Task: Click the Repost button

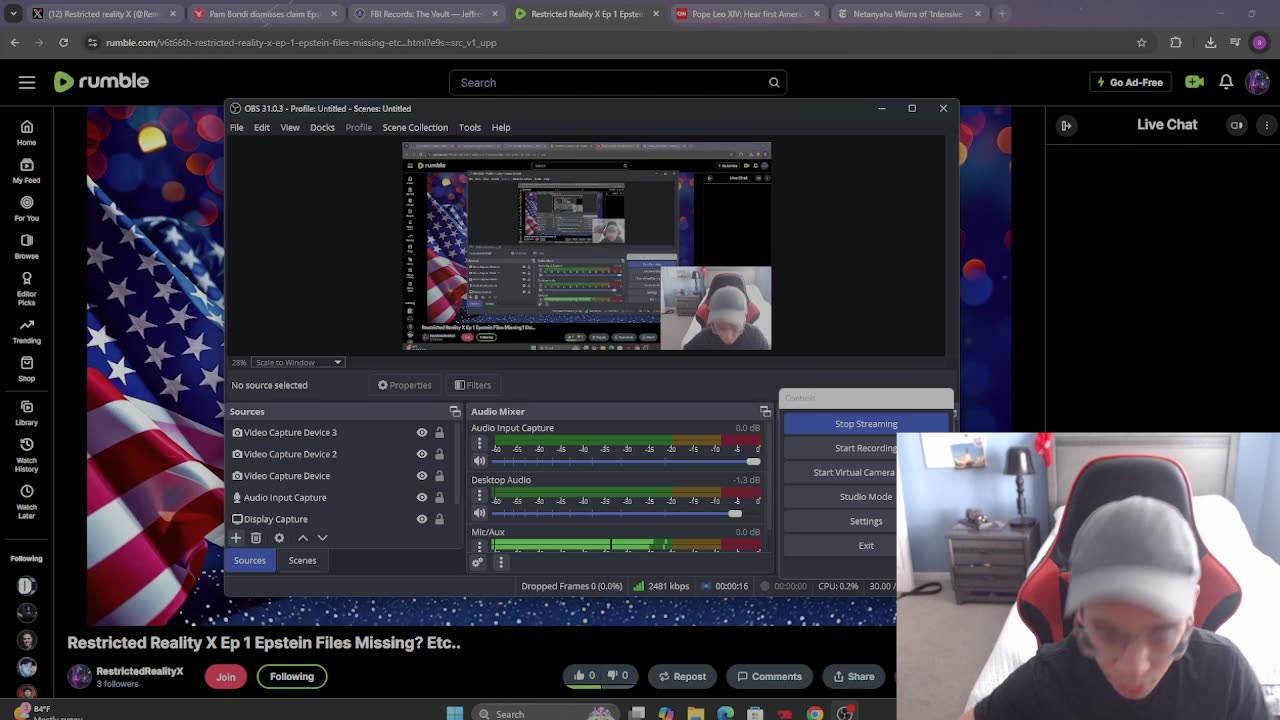Action: [x=682, y=677]
